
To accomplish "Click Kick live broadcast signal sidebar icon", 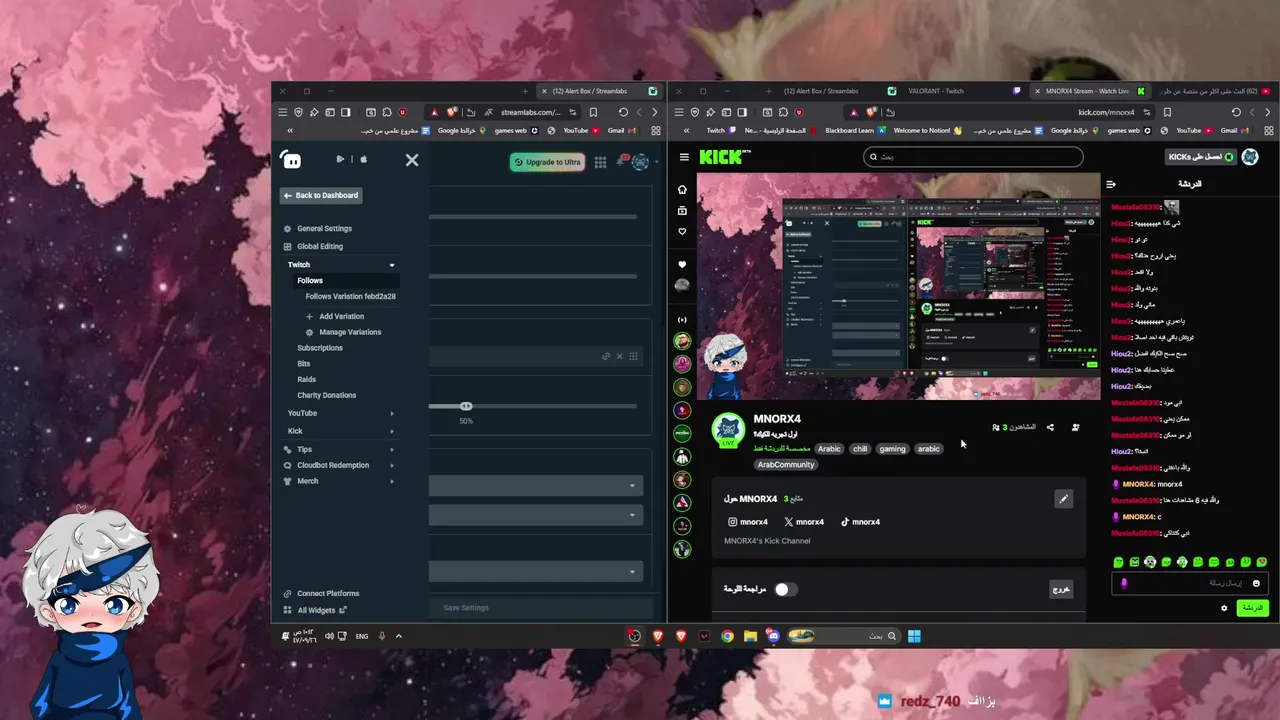I will 682,320.
